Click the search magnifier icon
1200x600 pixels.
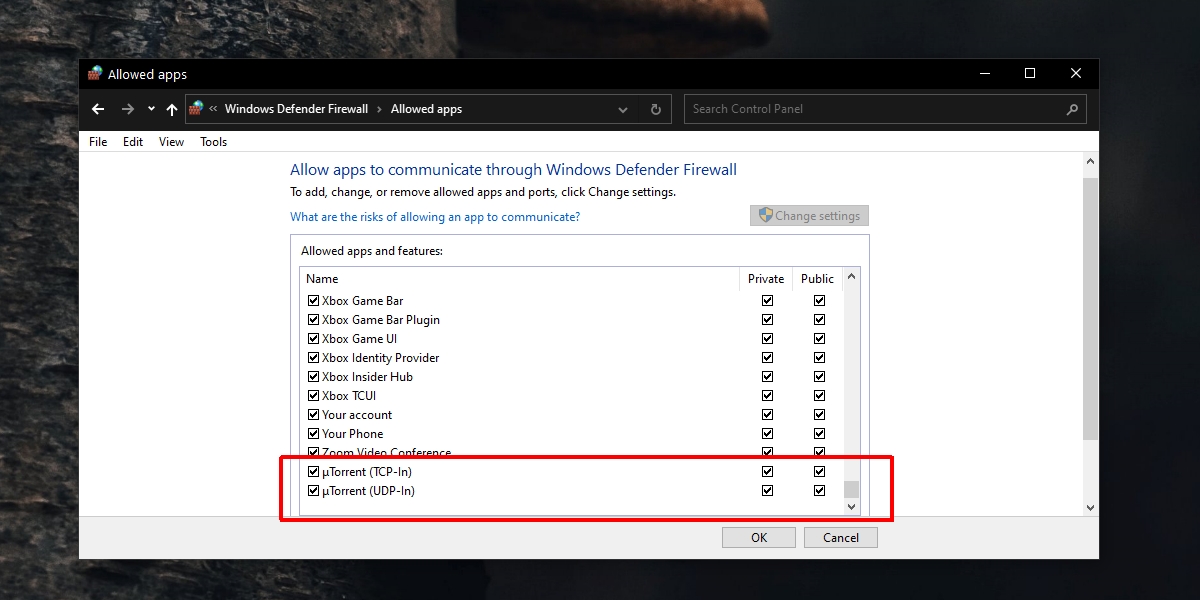click(1072, 109)
